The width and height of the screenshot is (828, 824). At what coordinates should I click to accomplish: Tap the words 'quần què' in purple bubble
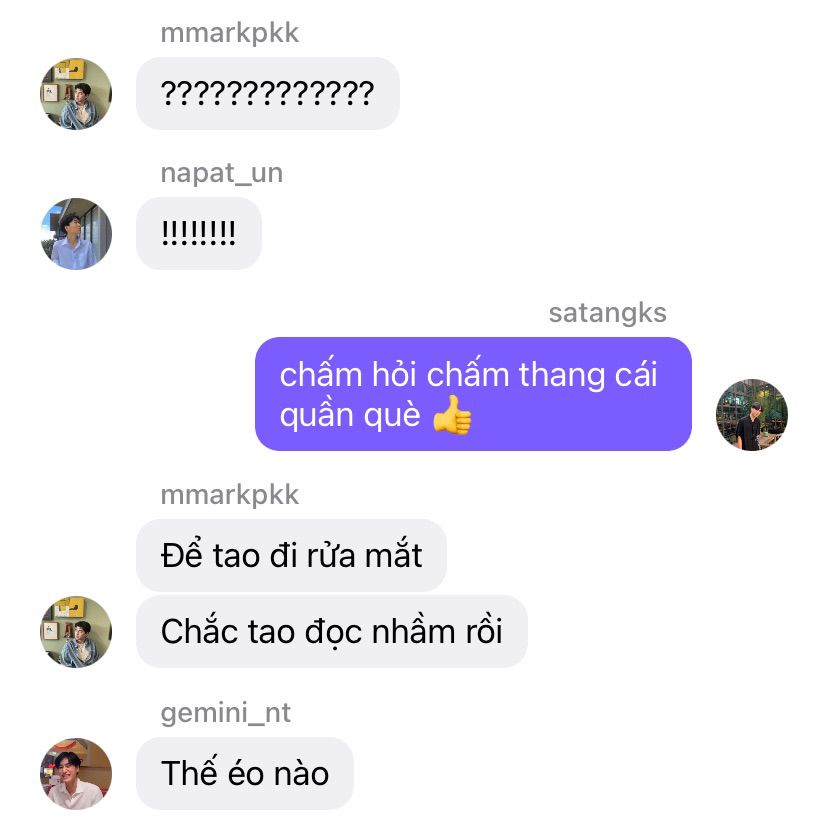point(350,416)
